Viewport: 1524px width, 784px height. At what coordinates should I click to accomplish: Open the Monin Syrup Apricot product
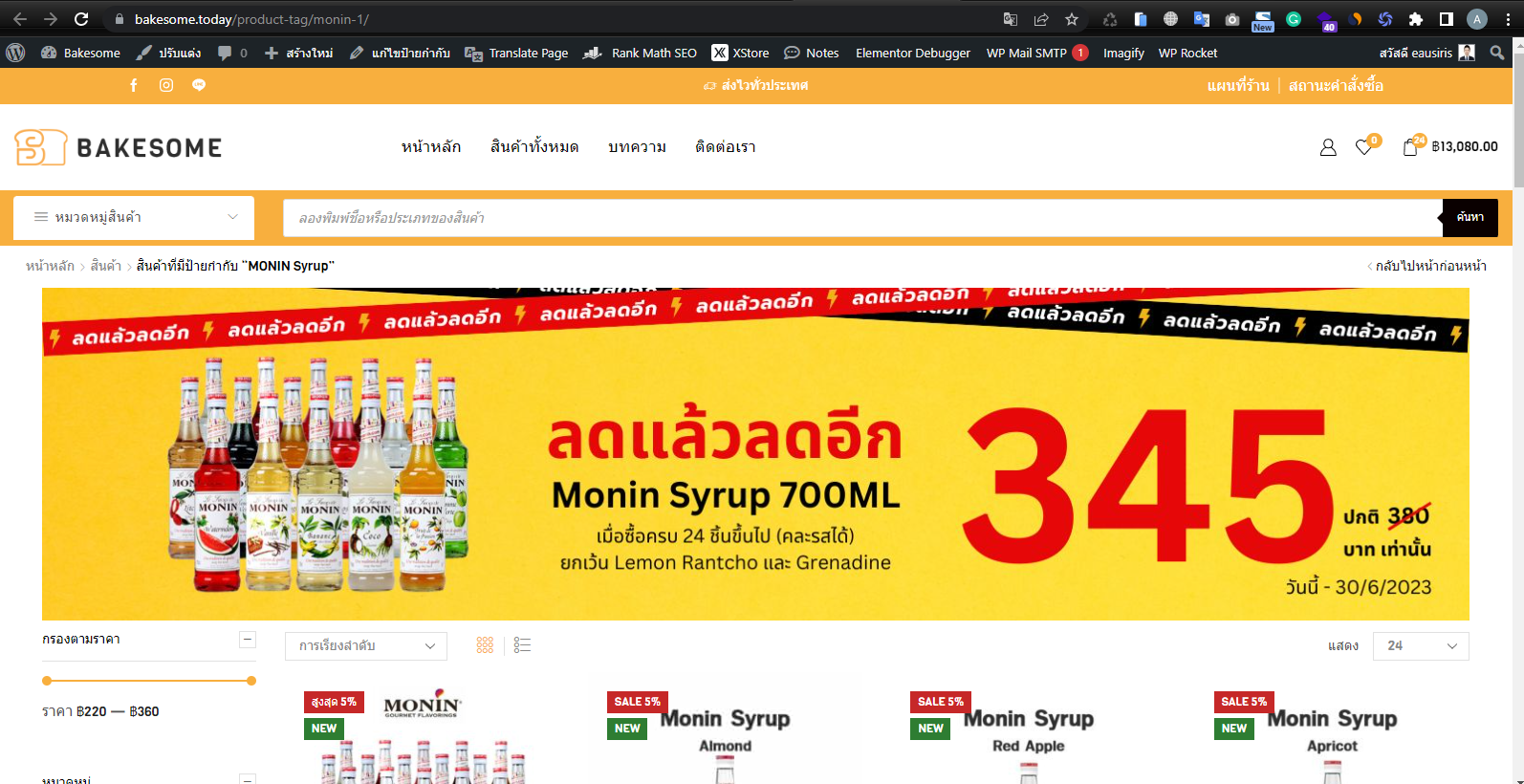point(1332,731)
